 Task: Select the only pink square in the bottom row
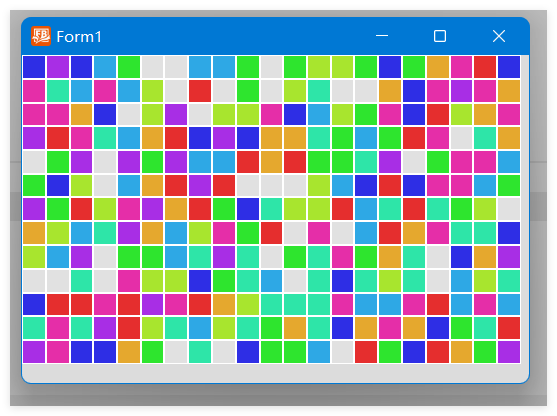coord(58,352)
